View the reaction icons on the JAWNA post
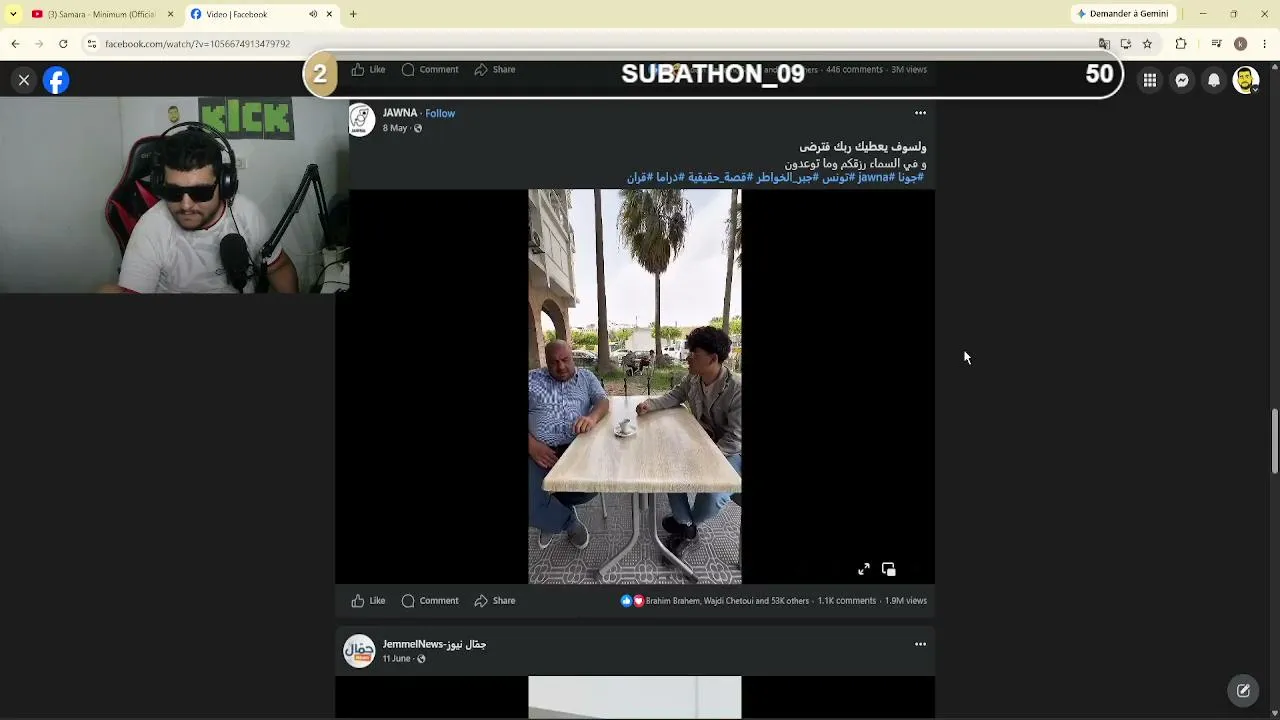Image resolution: width=1280 pixels, height=720 pixels. click(632, 601)
